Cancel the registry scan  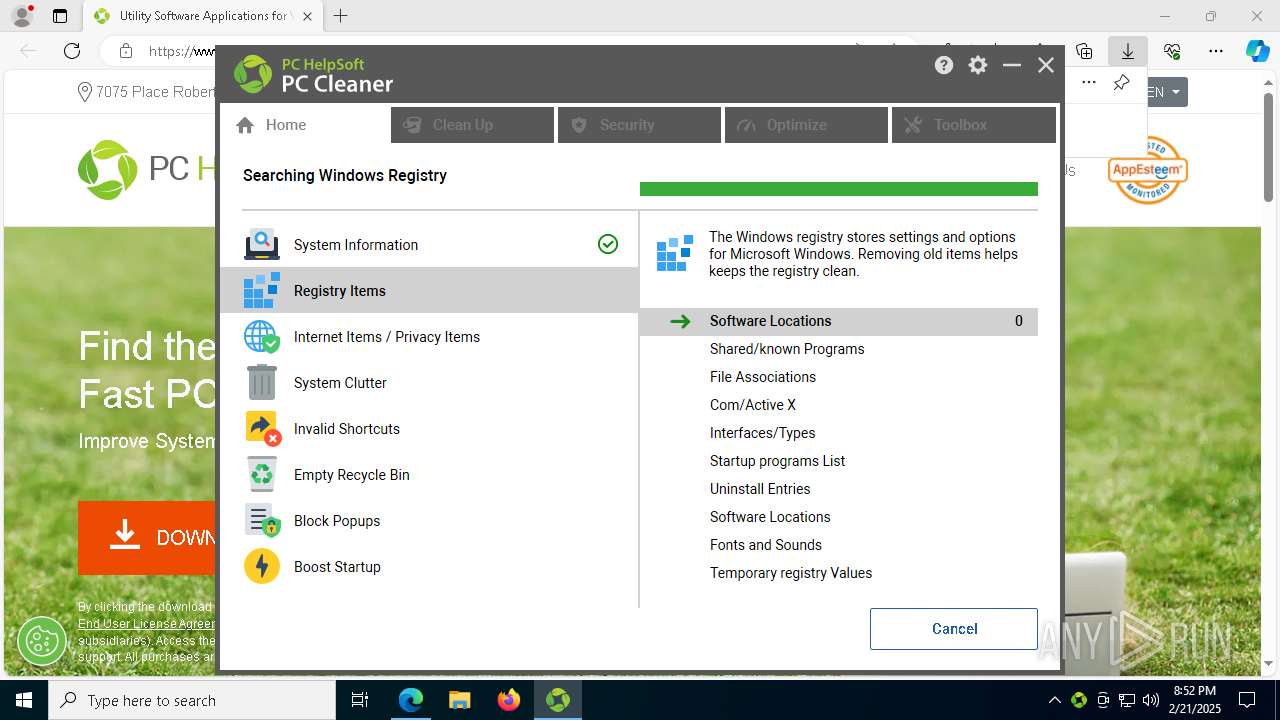tap(954, 629)
